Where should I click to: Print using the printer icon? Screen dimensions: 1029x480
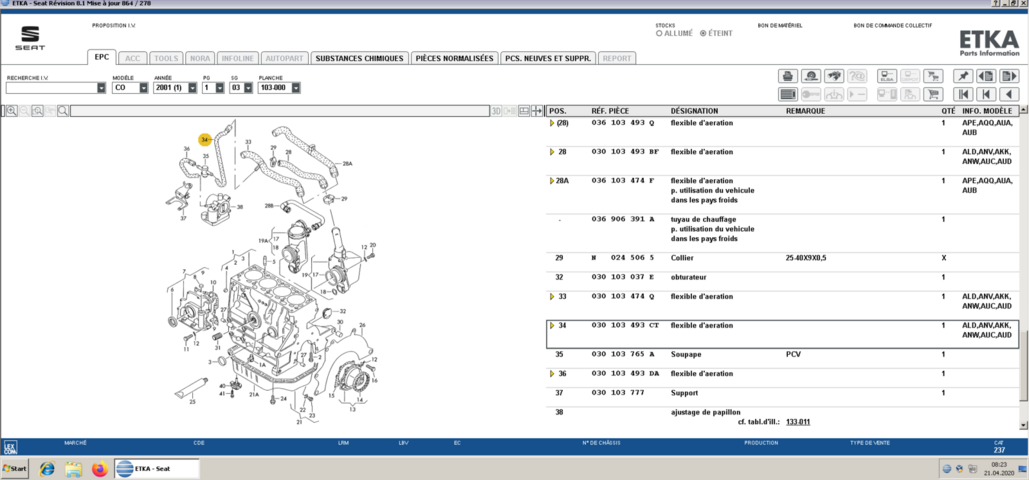788,76
